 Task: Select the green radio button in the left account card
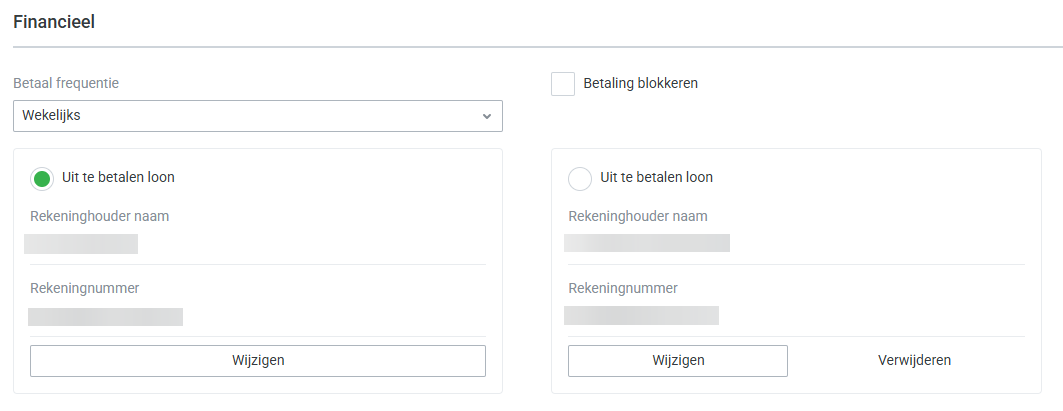[42, 179]
